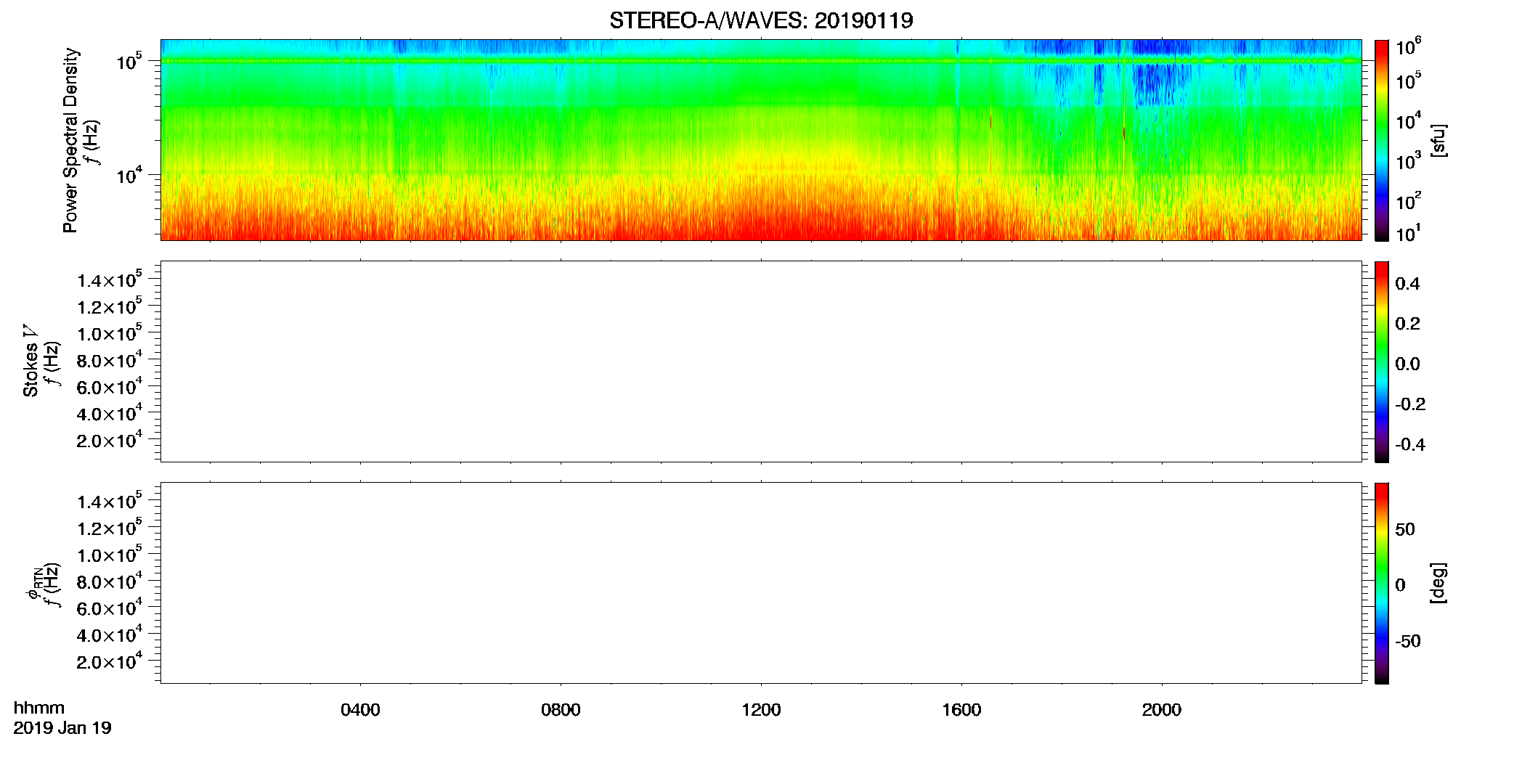Click the 0800 time axis label

tap(561, 710)
